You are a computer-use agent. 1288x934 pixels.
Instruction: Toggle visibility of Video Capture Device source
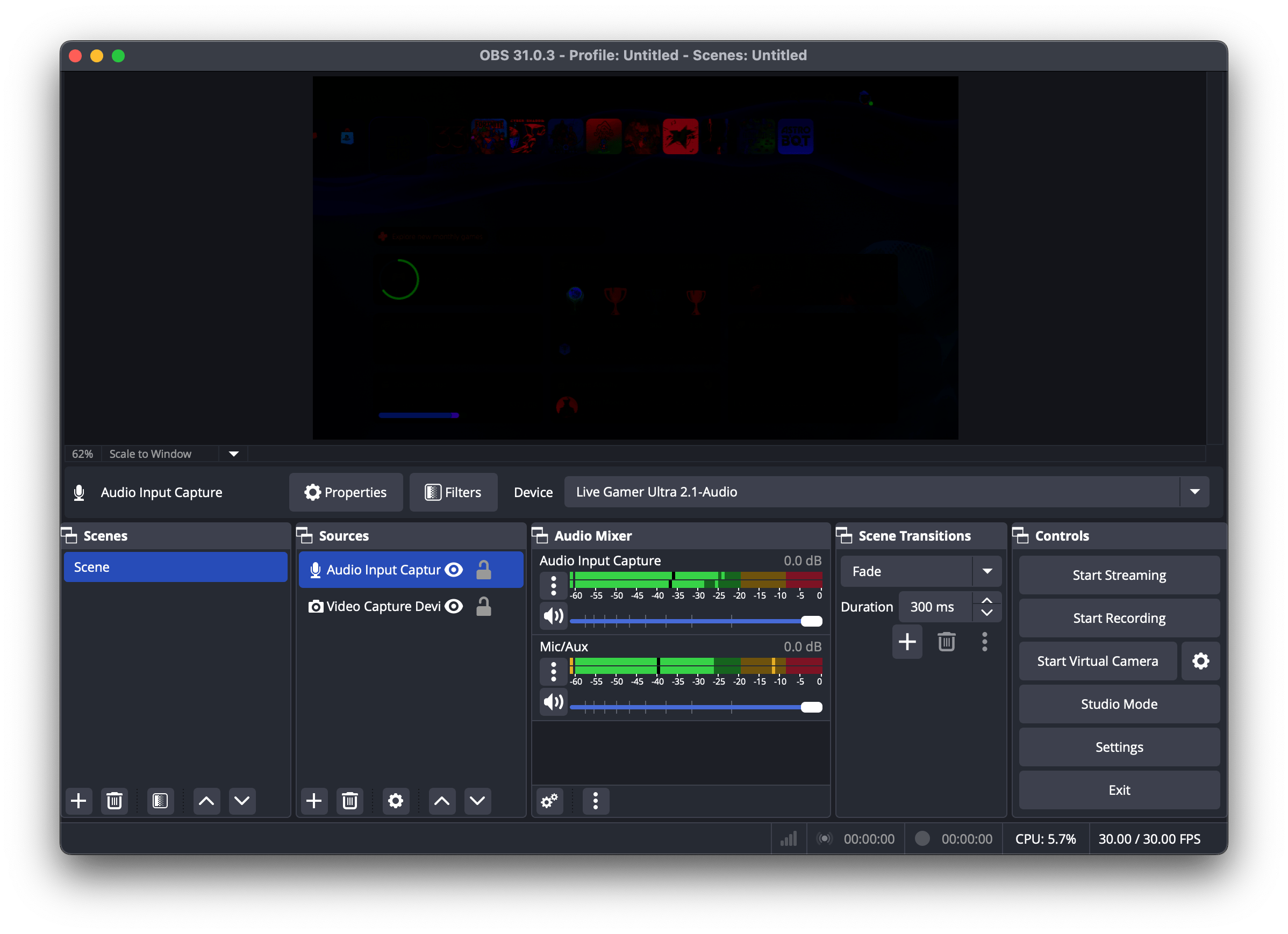click(x=454, y=606)
